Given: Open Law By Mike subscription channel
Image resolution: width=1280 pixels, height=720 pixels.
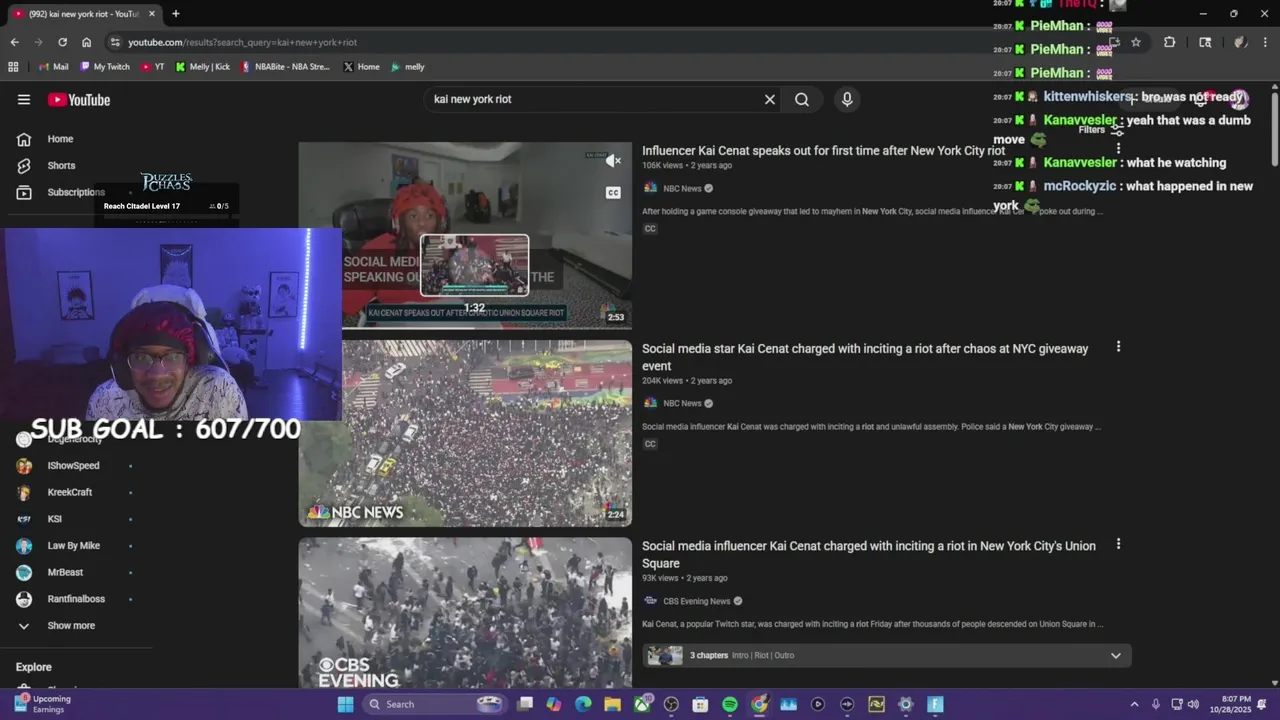Looking at the screenshot, I should (x=73, y=546).
